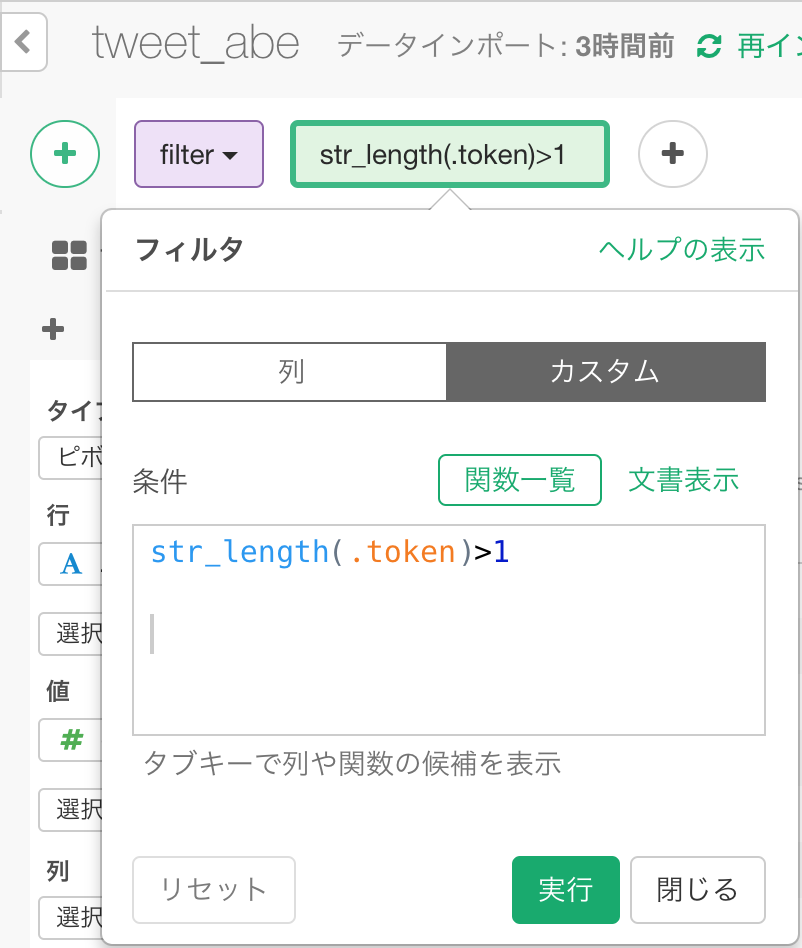The width and height of the screenshot is (802, 948).
Task: Select the str_length(.token)>1 step token
Action: point(450,154)
